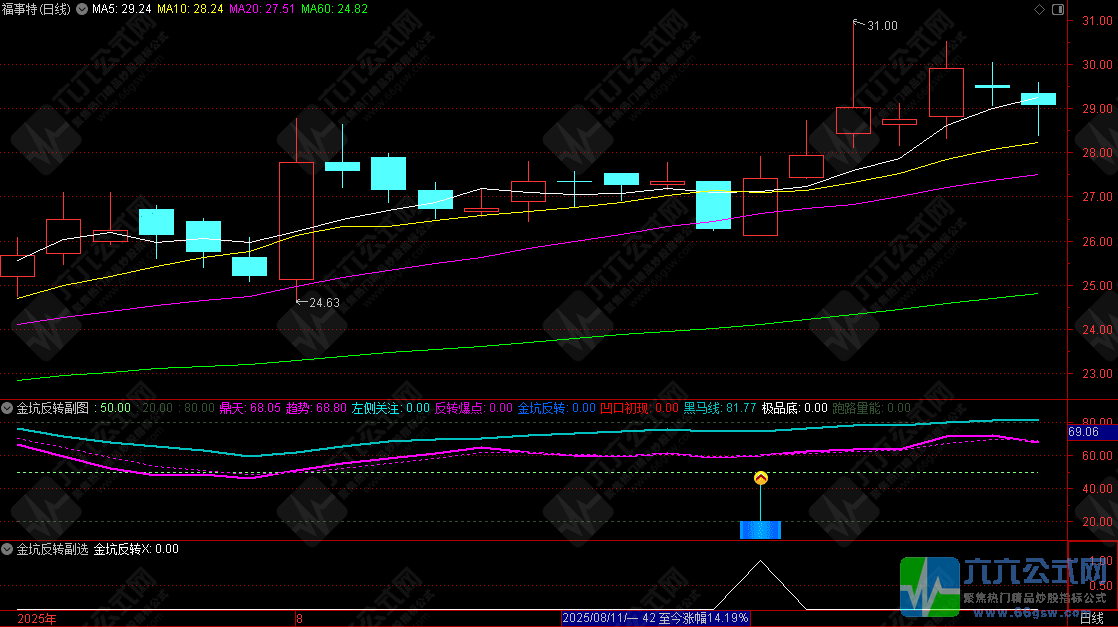Image resolution: width=1118 pixels, height=627 pixels.
Task: Click the 2025/08/11 date range status text
Action: tap(655, 618)
